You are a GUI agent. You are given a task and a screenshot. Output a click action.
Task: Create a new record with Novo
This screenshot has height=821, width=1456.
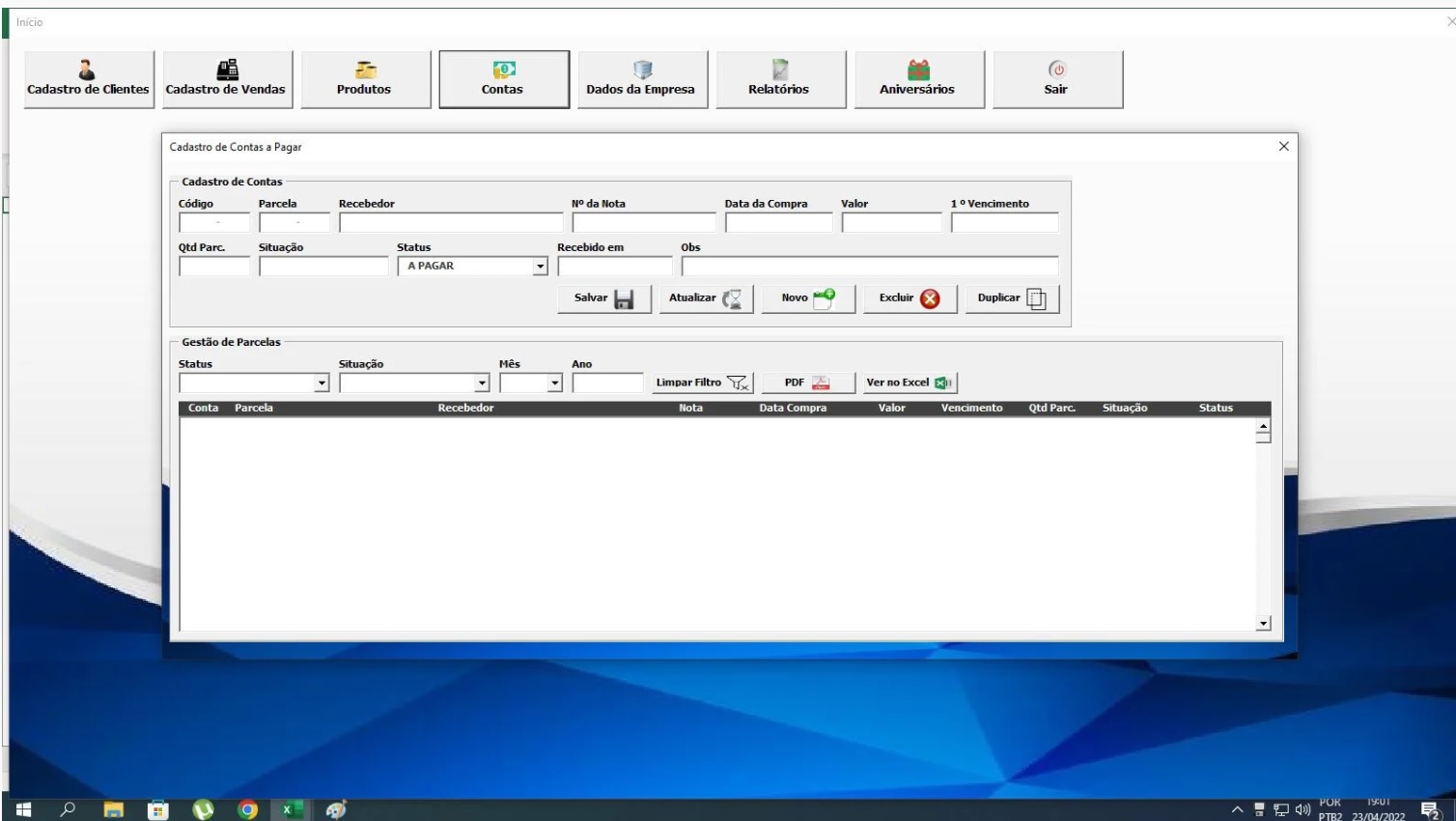point(808,298)
